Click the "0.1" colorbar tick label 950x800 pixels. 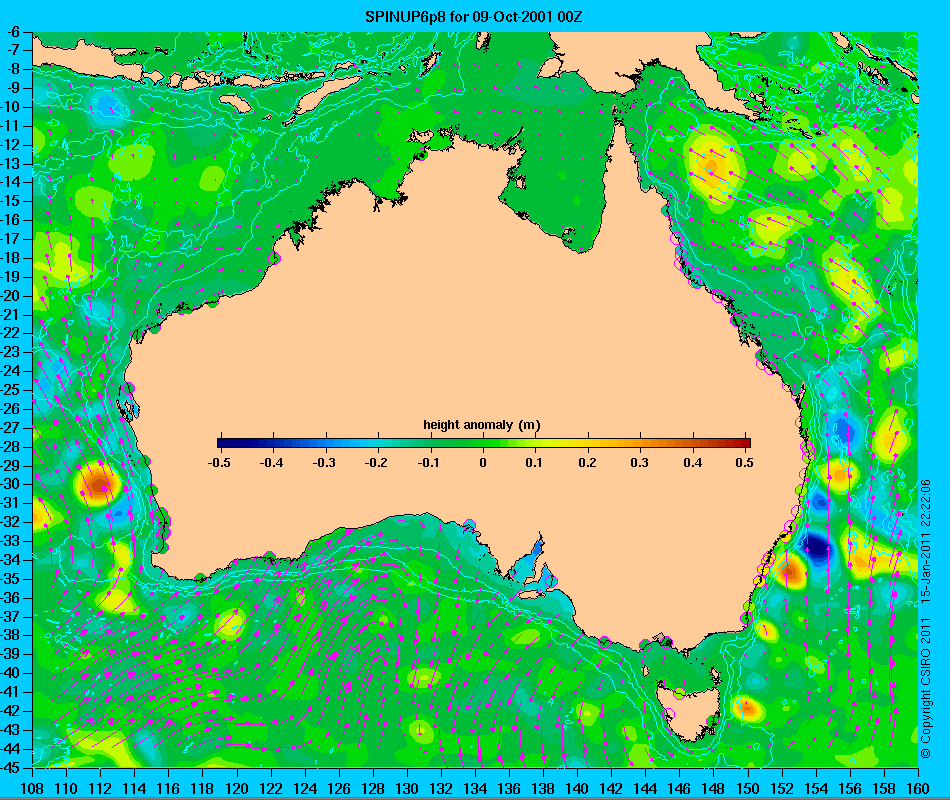point(534,462)
